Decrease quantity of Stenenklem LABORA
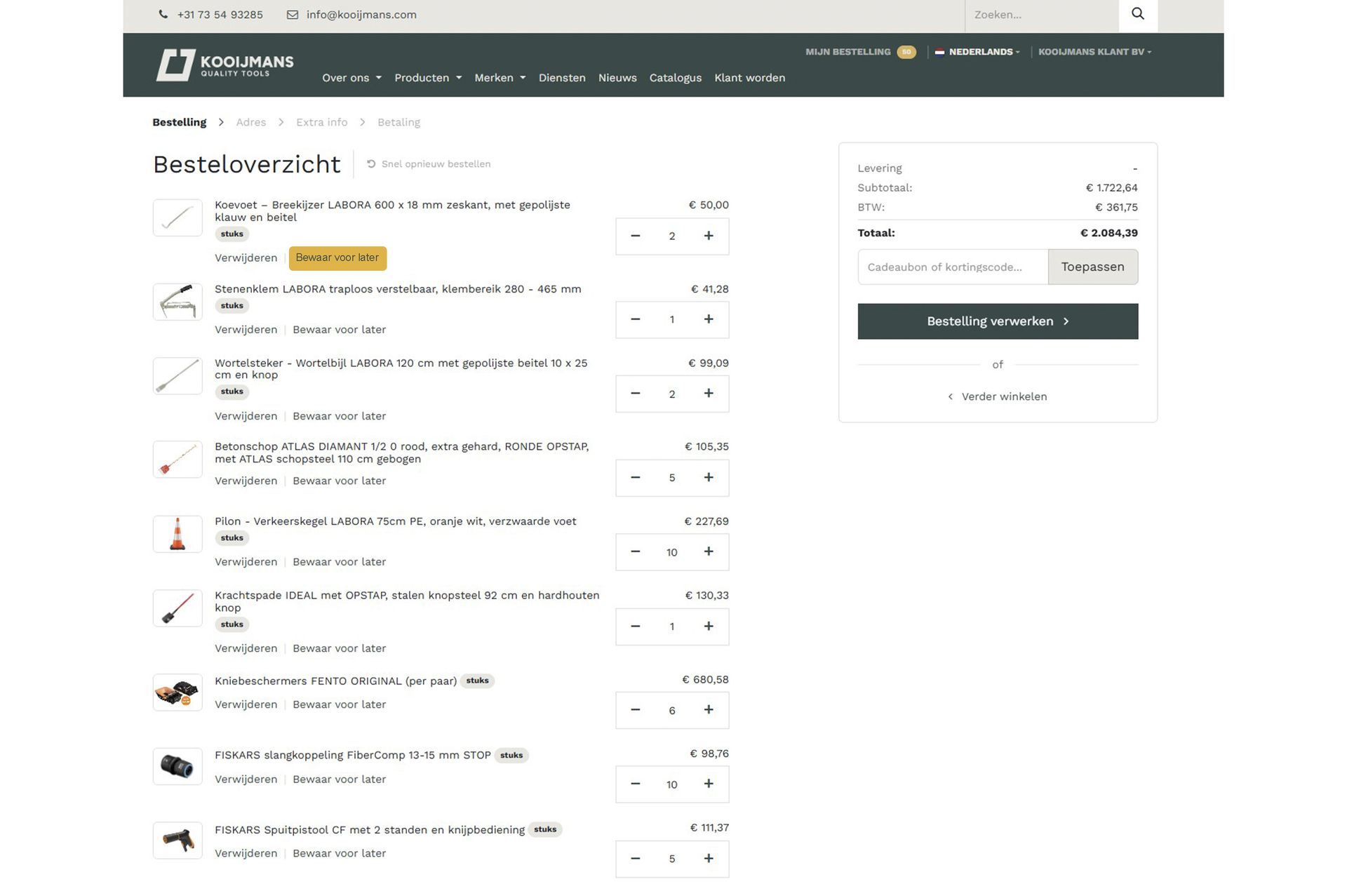This screenshot has height=896, width=1347. pos(635,320)
